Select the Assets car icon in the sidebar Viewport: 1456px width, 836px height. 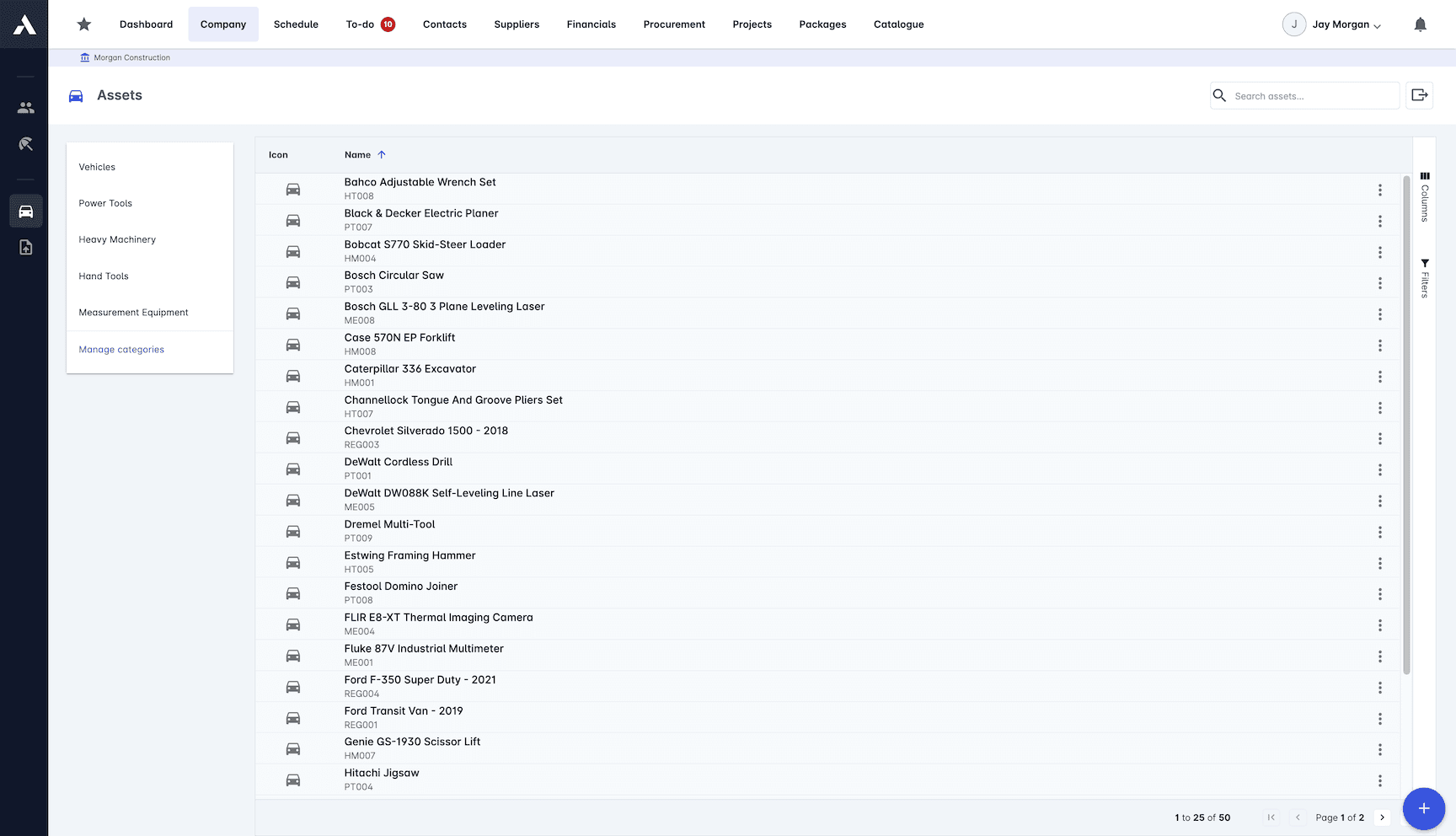(x=25, y=211)
